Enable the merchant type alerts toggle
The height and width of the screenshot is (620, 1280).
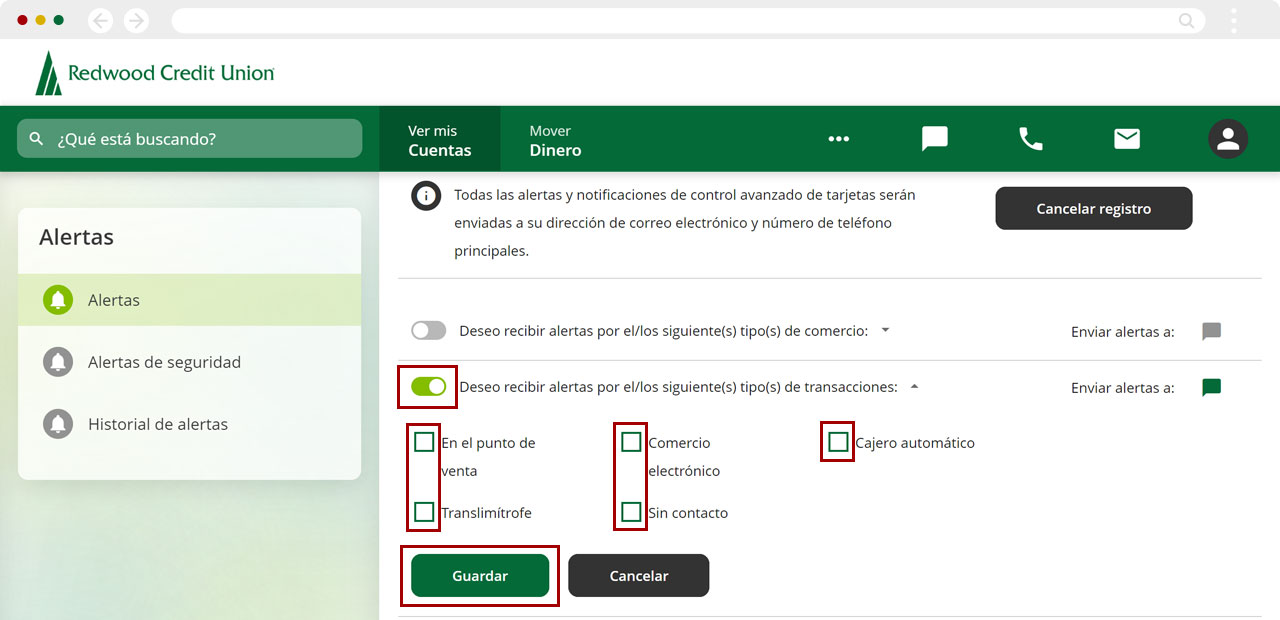428,331
